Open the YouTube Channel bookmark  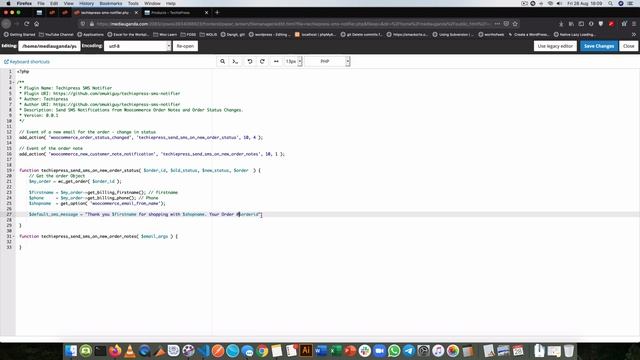[56, 35]
